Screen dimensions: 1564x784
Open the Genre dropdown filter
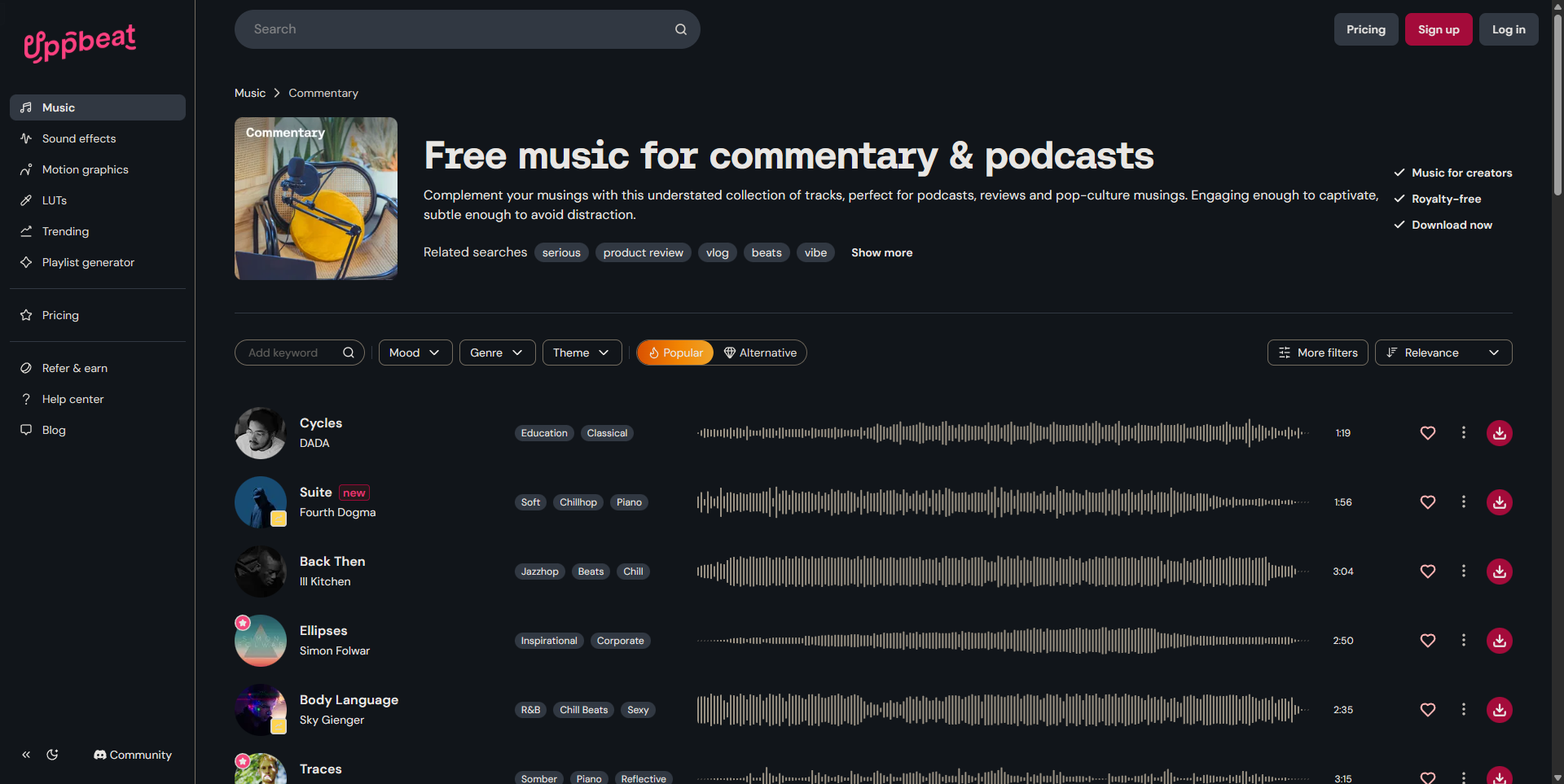click(x=497, y=353)
